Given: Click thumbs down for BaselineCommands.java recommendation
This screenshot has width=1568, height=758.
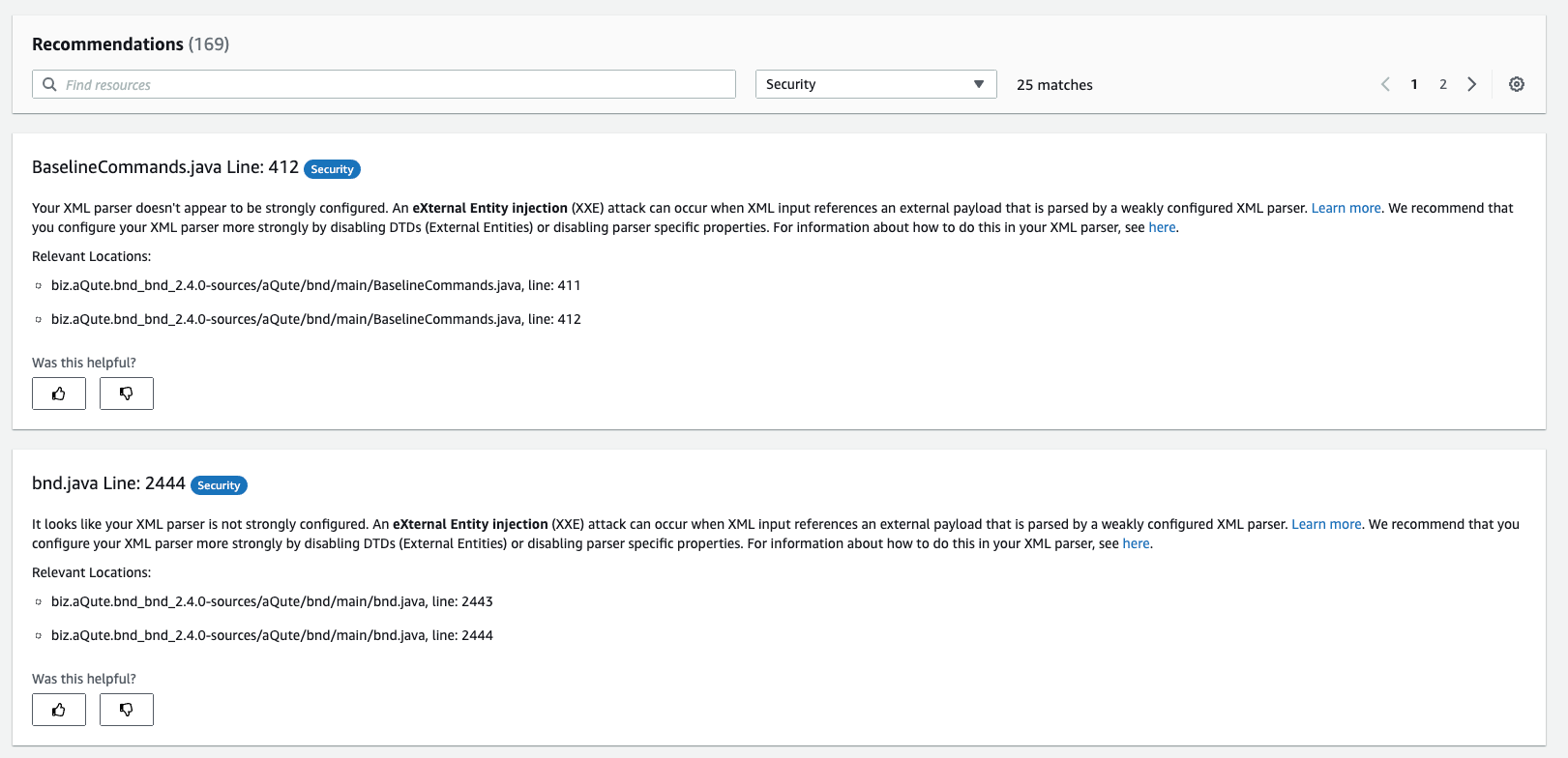Looking at the screenshot, I should click(127, 394).
